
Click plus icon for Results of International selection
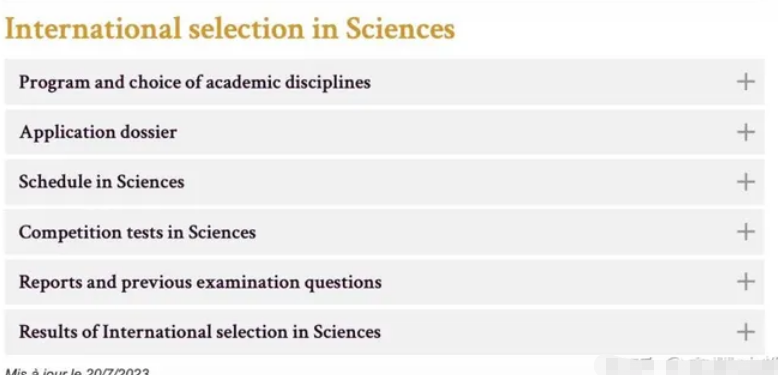[x=746, y=331]
